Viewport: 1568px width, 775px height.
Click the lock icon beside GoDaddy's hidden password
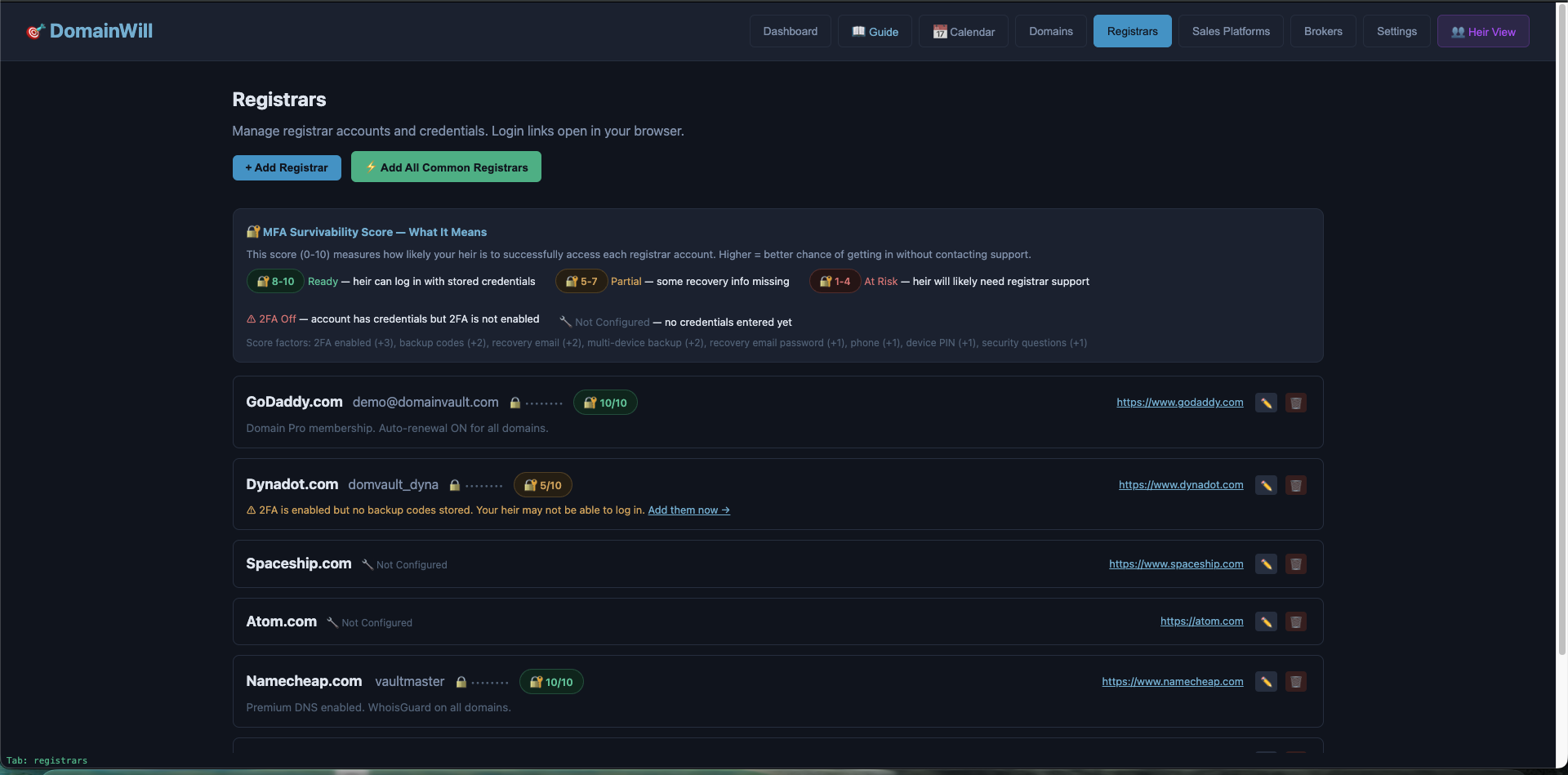pyautogui.click(x=514, y=402)
